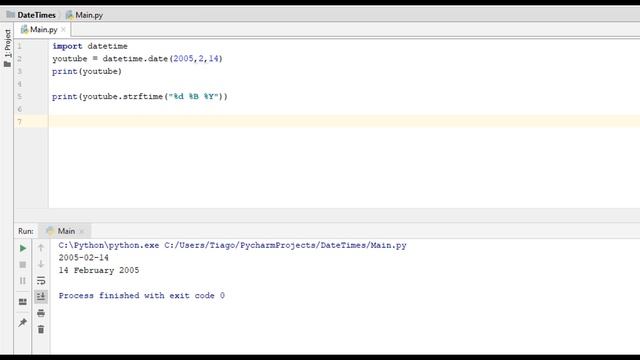Click 'Process finished with exit code 0' text
This screenshot has height=360, width=640.
pyautogui.click(x=142, y=296)
